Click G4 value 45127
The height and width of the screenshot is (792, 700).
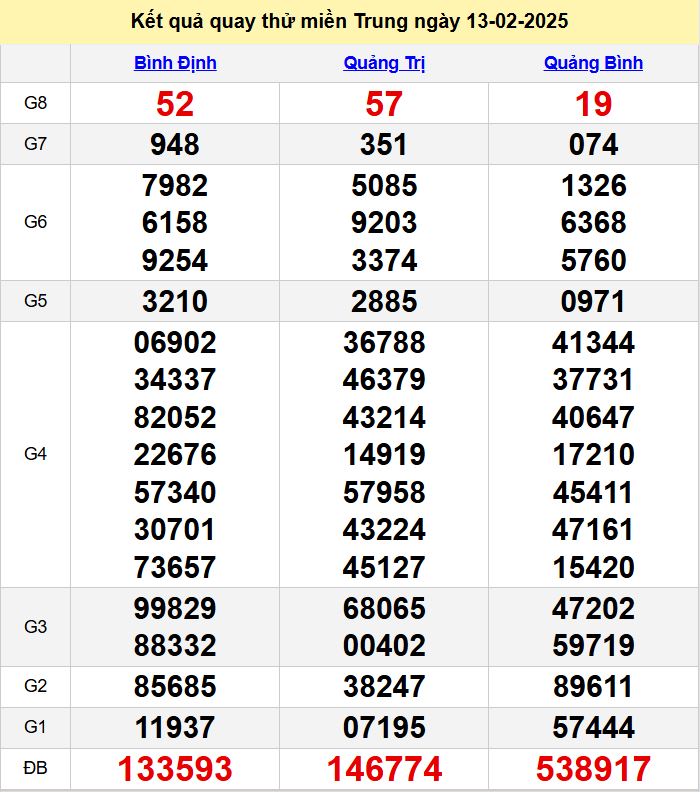(384, 567)
